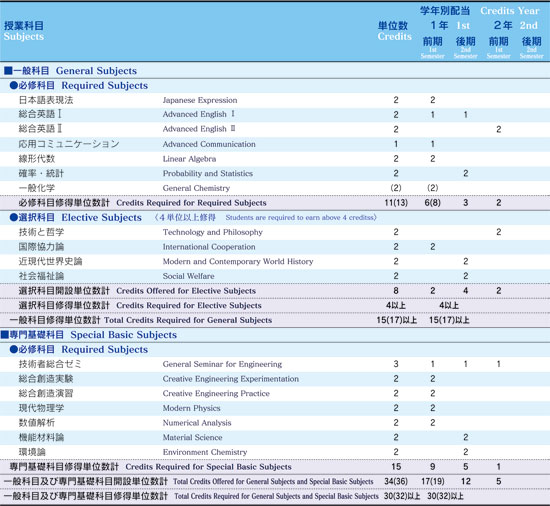Screen dimensions: 550x506
Task: Click the 1年 1st year header
Action: click(x=450, y=26)
